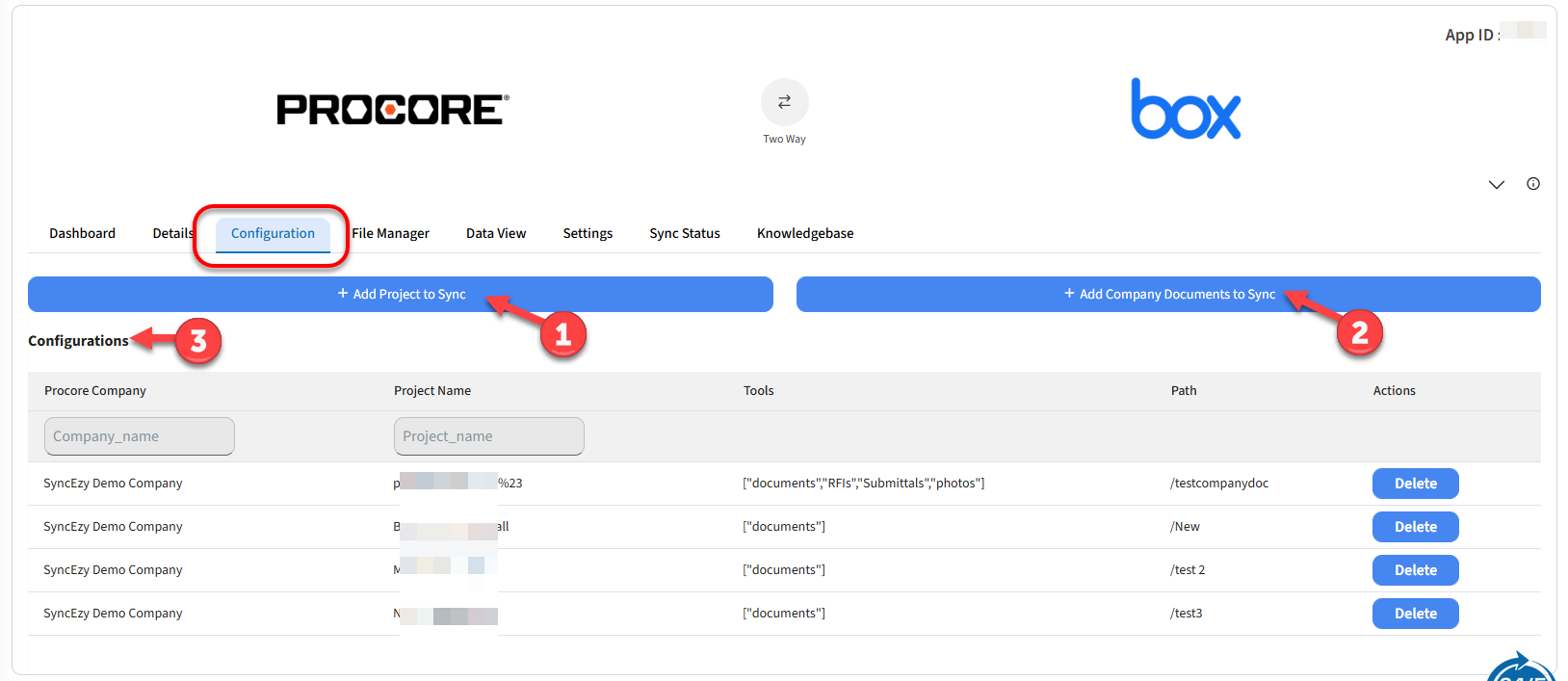Click the blue circular badge at bottom right
This screenshot has height=681, width=1568.
[1520, 668]
